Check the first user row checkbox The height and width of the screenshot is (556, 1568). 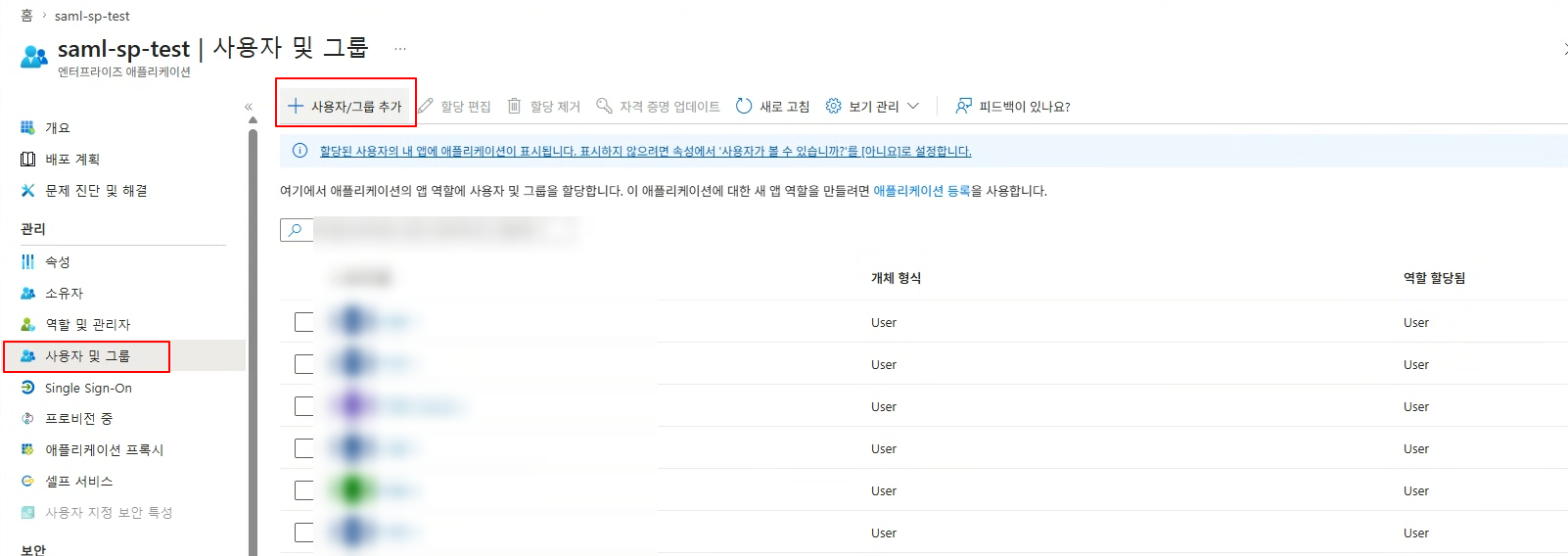304,322
